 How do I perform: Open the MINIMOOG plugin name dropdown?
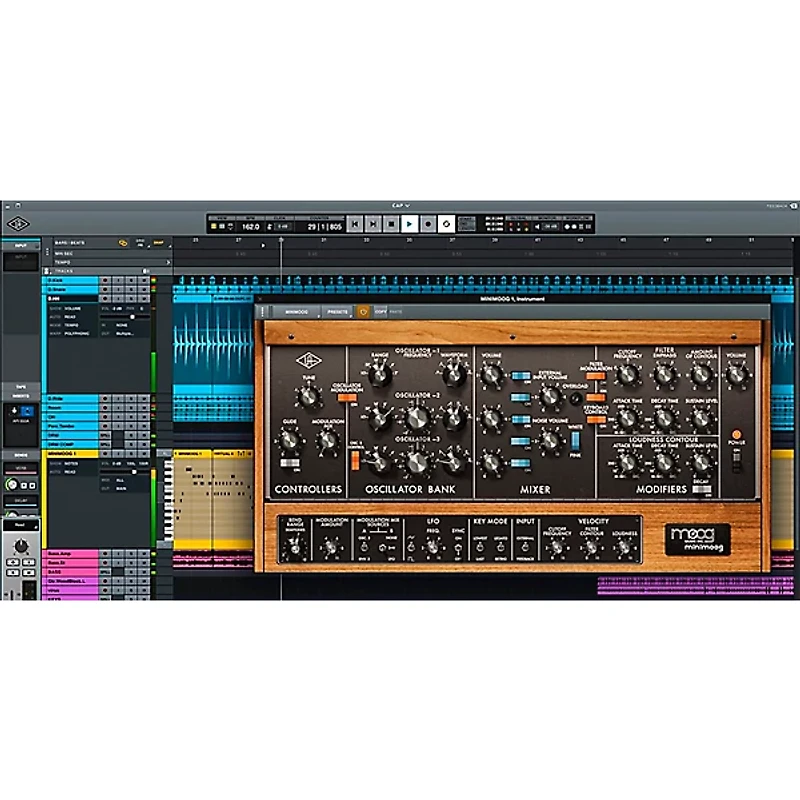297,312
